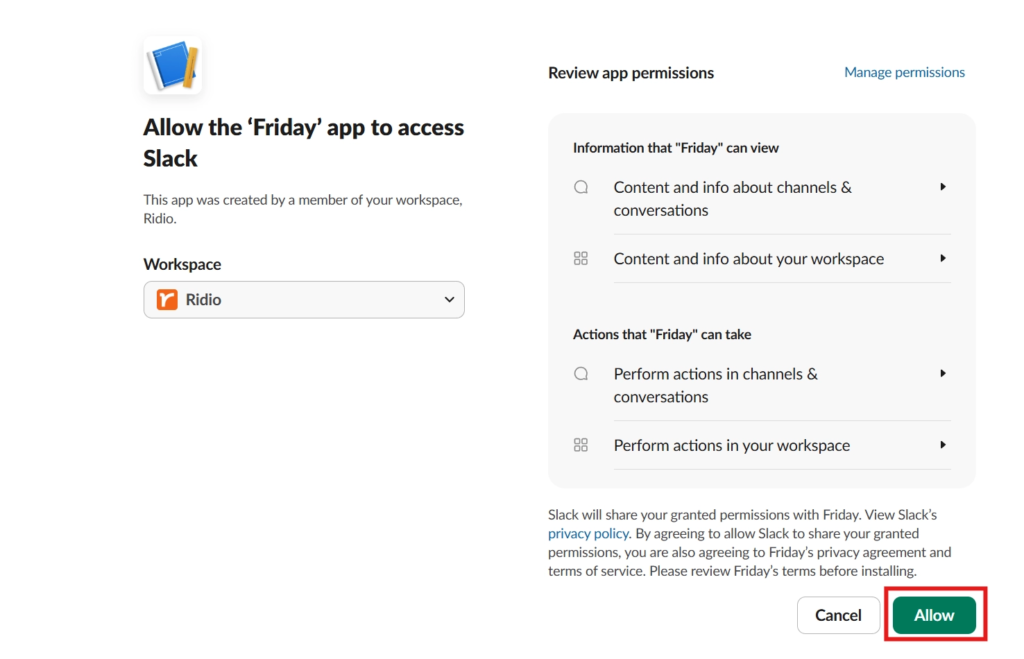
Task: Click the orange Ridio workspace icon
Action: (x=166, y=299)
